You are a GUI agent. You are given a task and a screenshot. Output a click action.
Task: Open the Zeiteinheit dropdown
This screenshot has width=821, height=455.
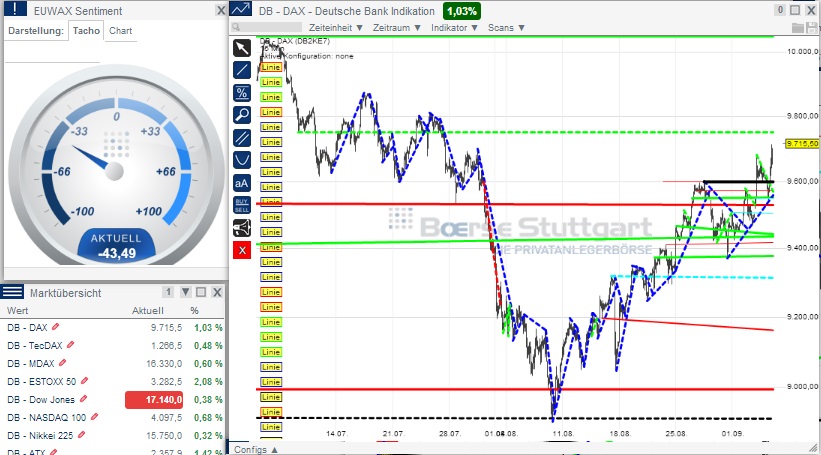336,28
